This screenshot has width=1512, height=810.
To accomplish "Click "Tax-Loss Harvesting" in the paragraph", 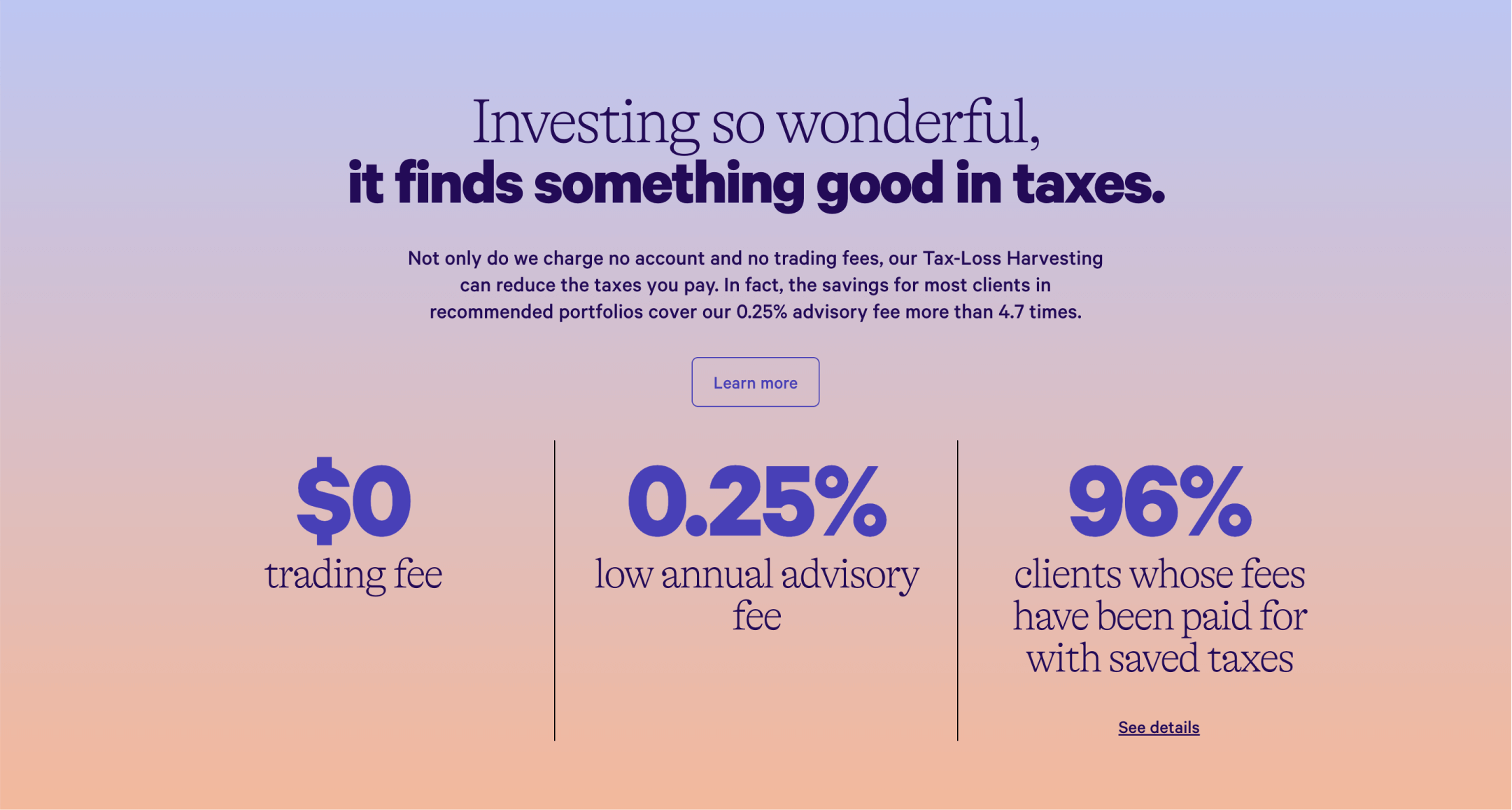I will click(x=1012, y=258).
